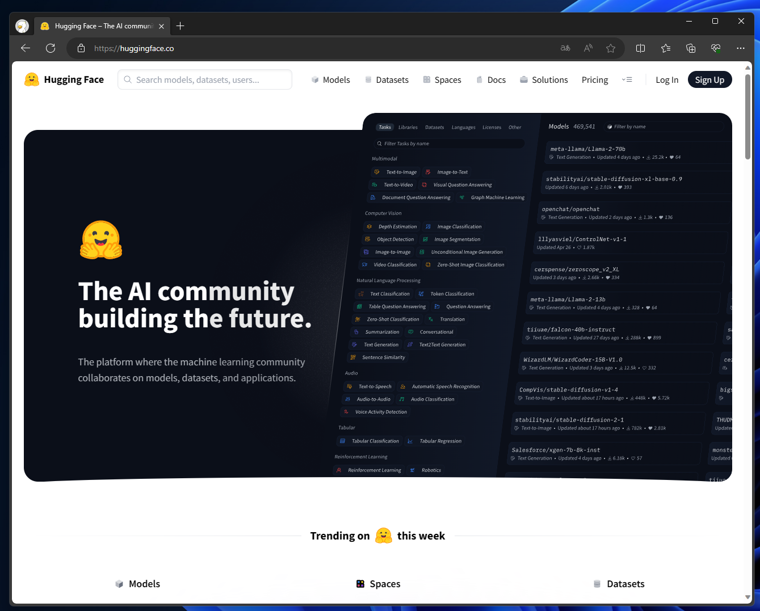Click the Hugging Face logo
The image size is (760, 611).
(64, 79)
